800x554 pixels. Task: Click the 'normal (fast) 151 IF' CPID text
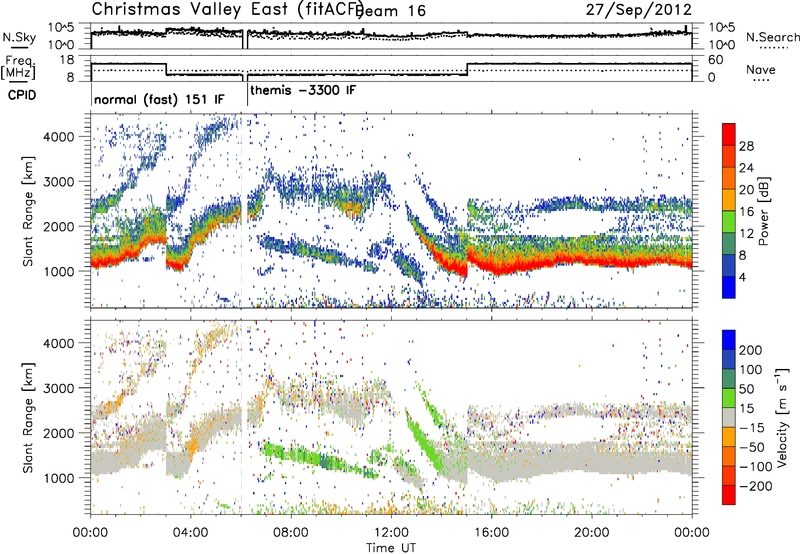pos(159,99)
